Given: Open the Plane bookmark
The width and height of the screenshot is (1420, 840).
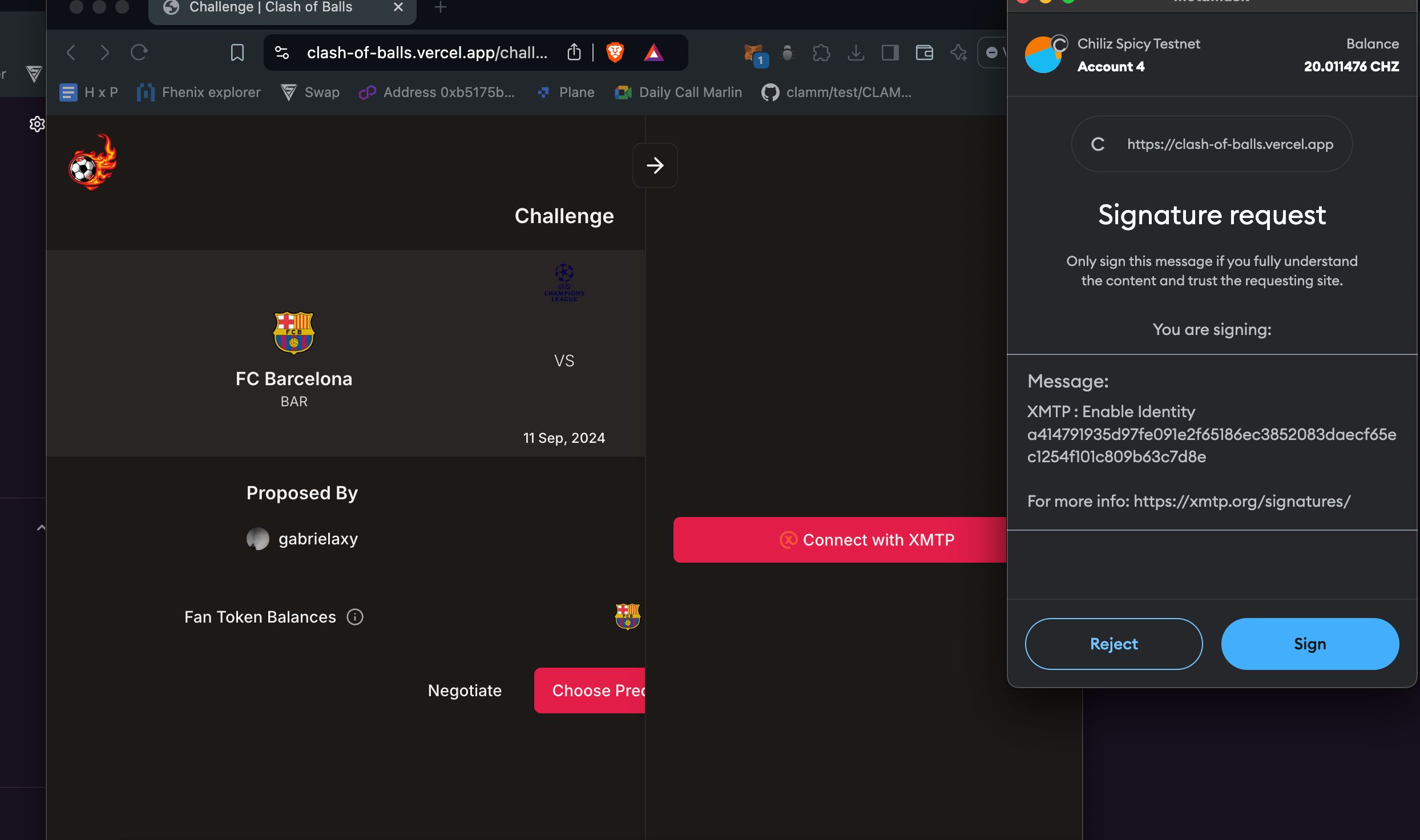Looking at the screenshot, I should point(566,92).
